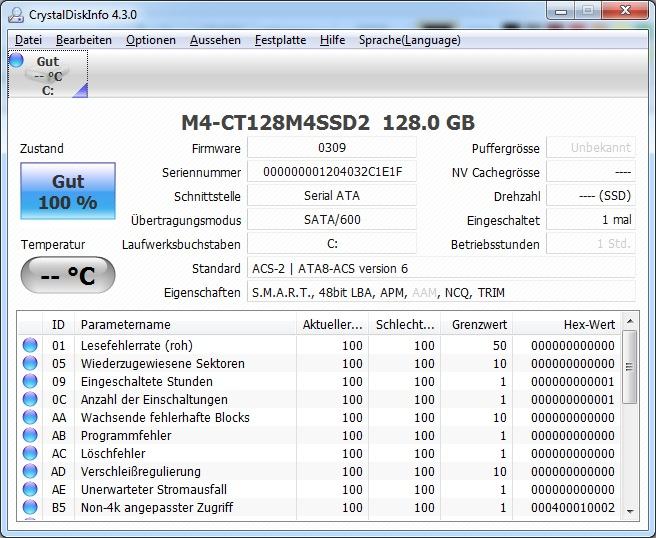The width and height of the screenshot is (656, 538).
Task: Click the Aktueller... column header
Action: point(333,324)
